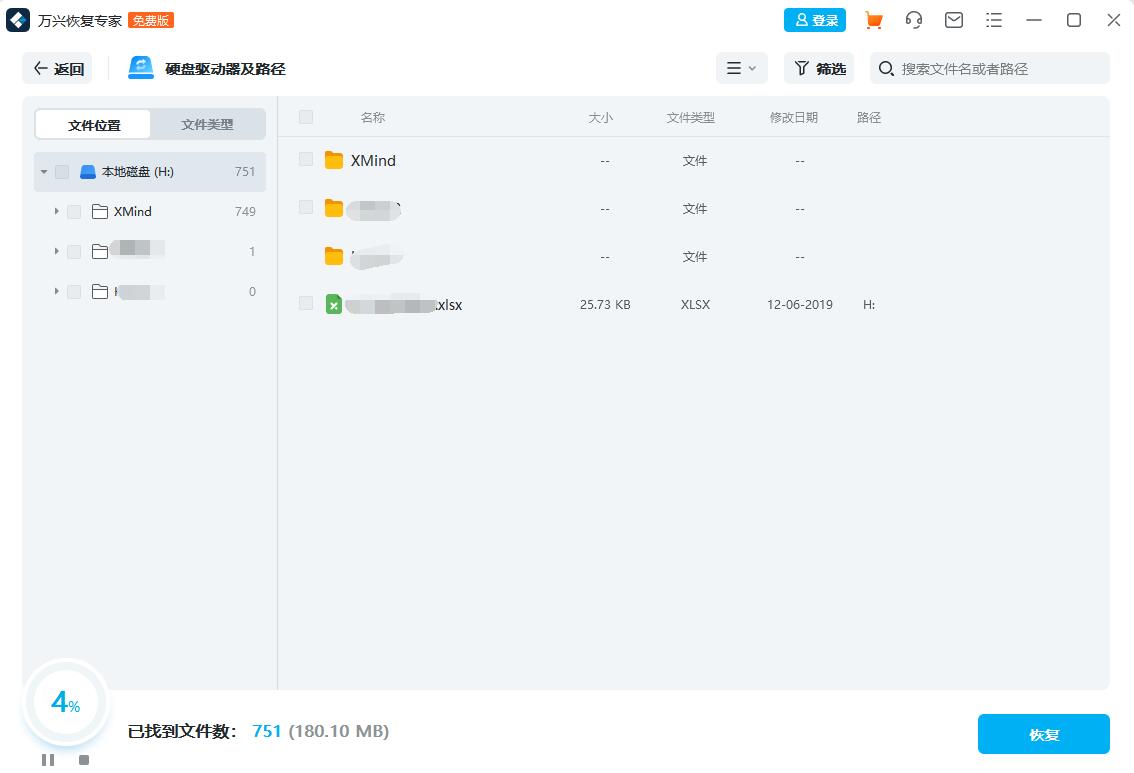This screenshot has height=773, width=1134.
Task: Click the 返回 back button
Action: point(57,68)
